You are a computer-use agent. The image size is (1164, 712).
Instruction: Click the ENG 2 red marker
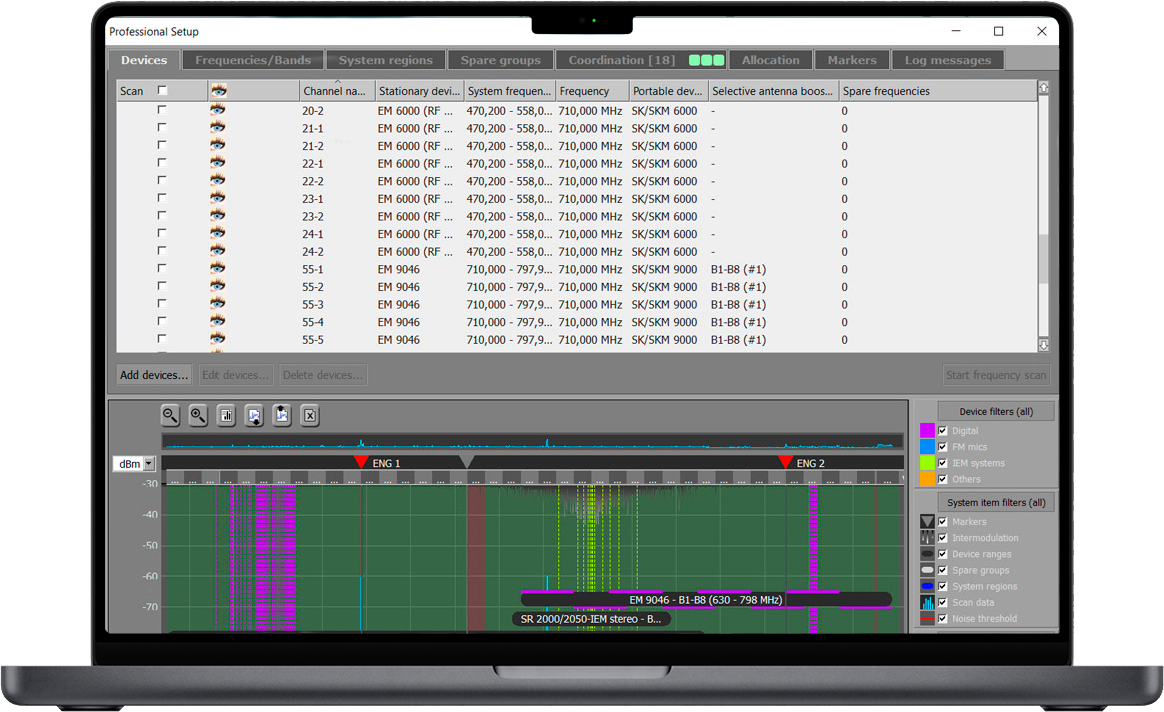(785, 462)
